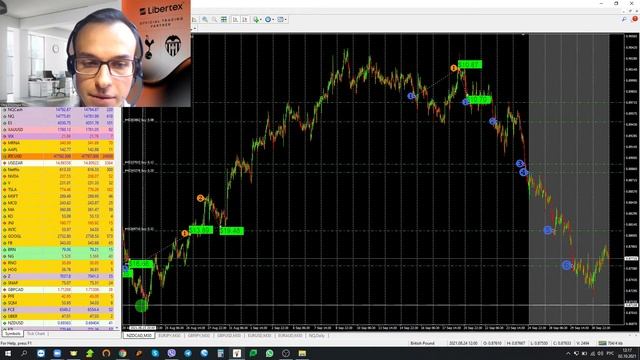The height and width of the screenshot is (360, 640).
Task: Click the Market Watch scroll down arrow
Action: click(118, 327)
